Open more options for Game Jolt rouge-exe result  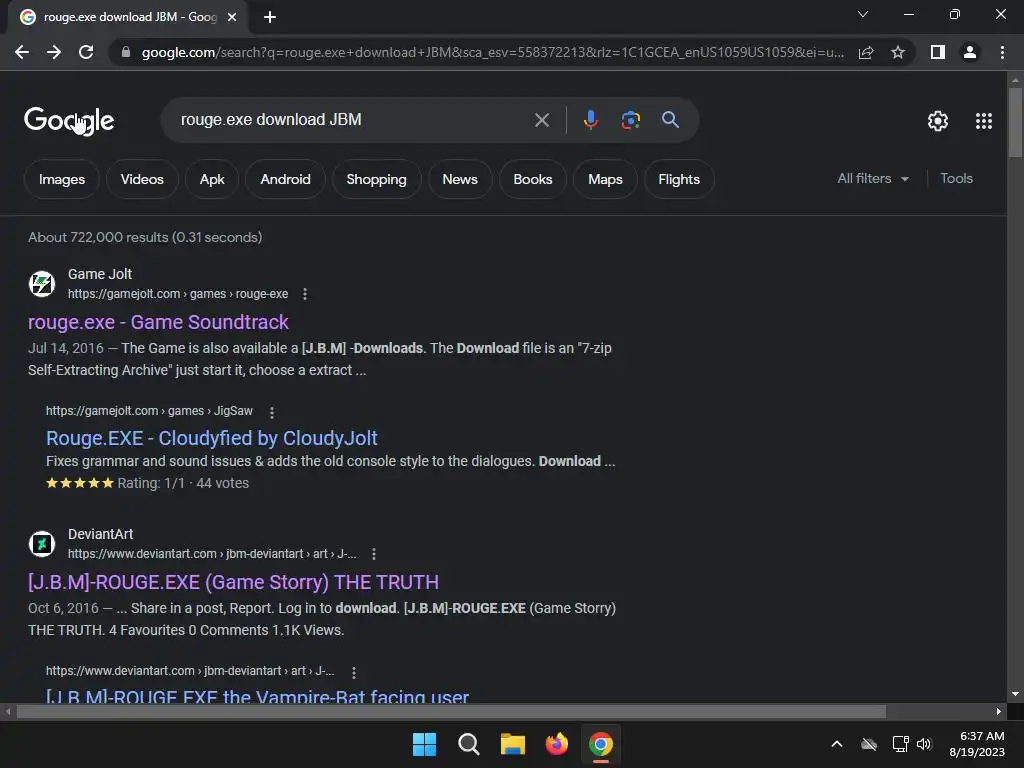[304, 294]
